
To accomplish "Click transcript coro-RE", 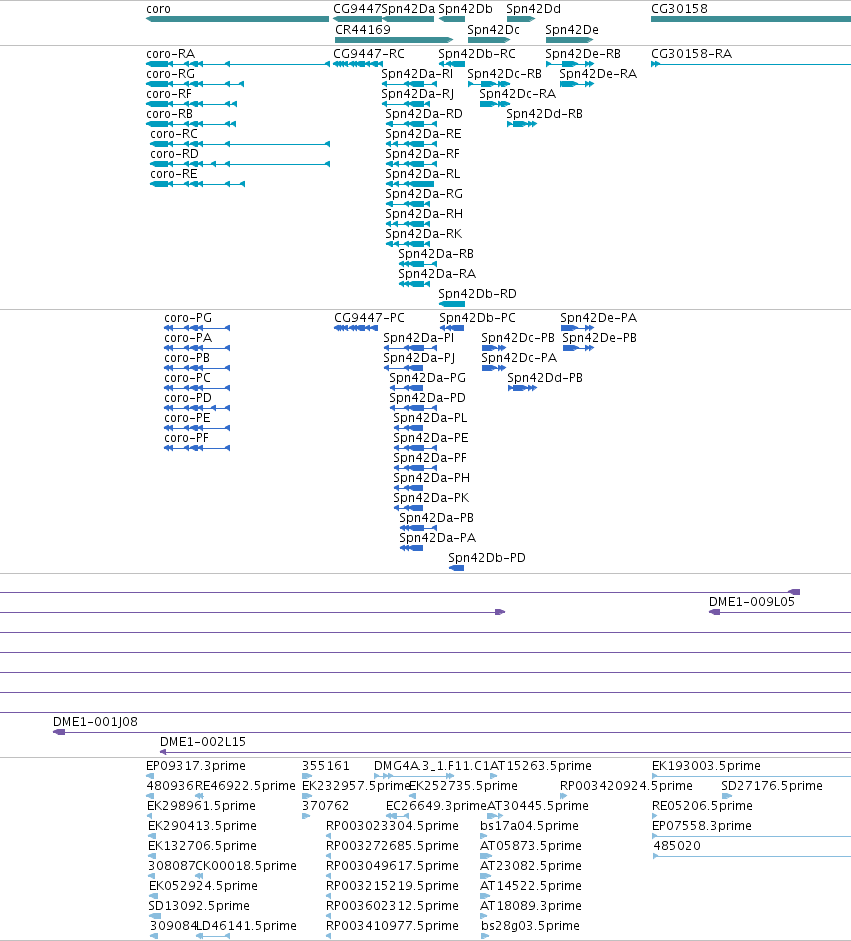I will (x=197, y=184).
